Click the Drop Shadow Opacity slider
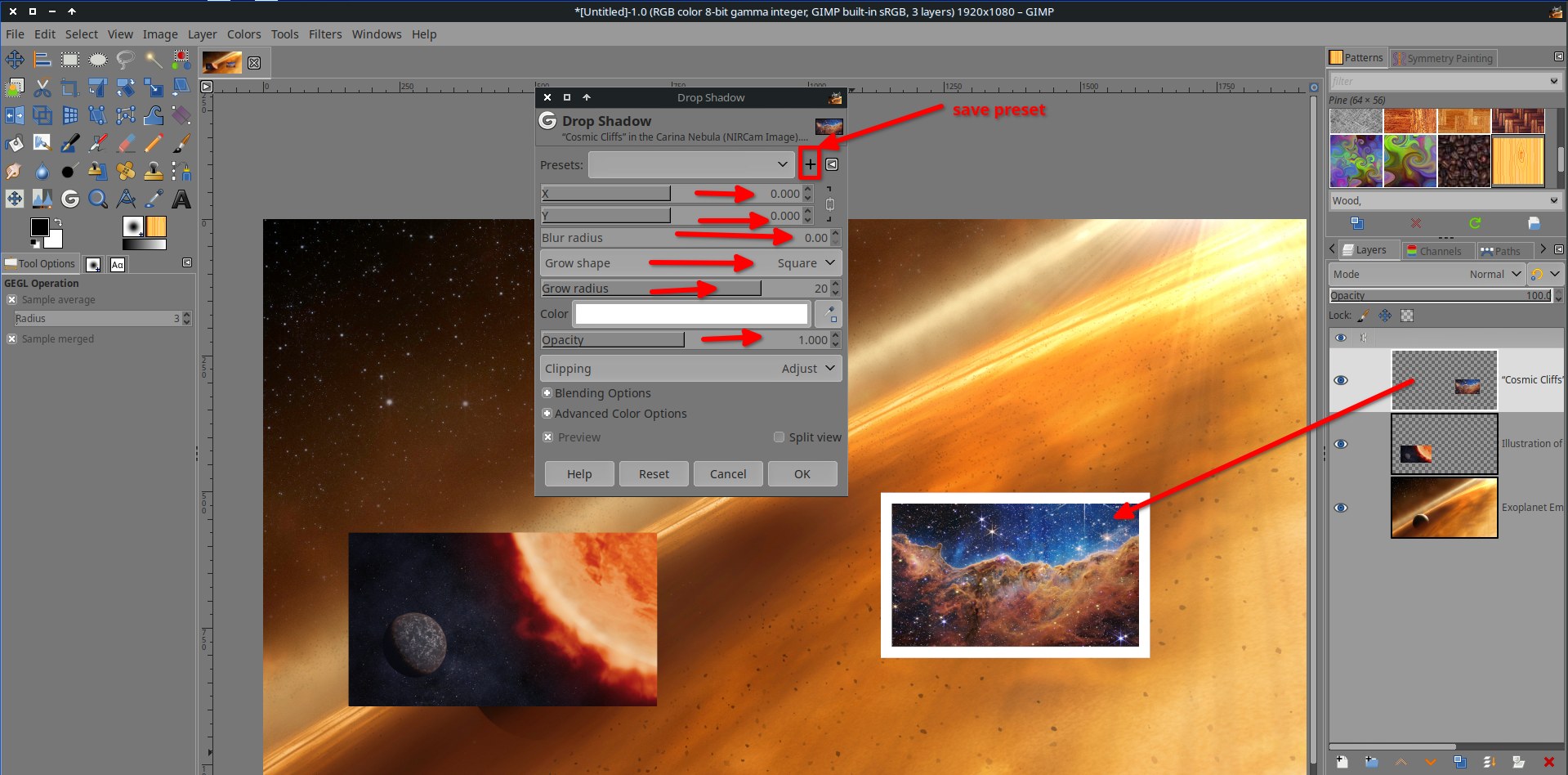The width and height of the screenshot is (1568, 775). coord(685,340)
